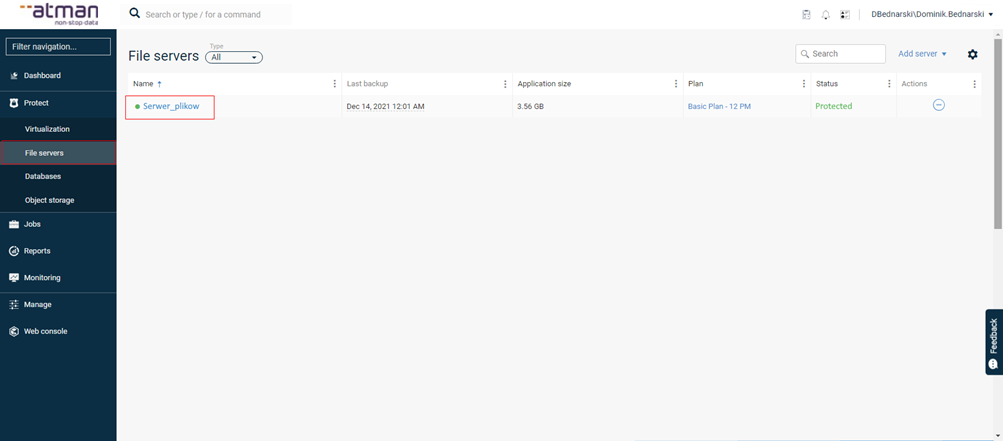Go to Virtualization under Protect
1003x441 pixels.
pyautogui.click(x=47, y=129)
